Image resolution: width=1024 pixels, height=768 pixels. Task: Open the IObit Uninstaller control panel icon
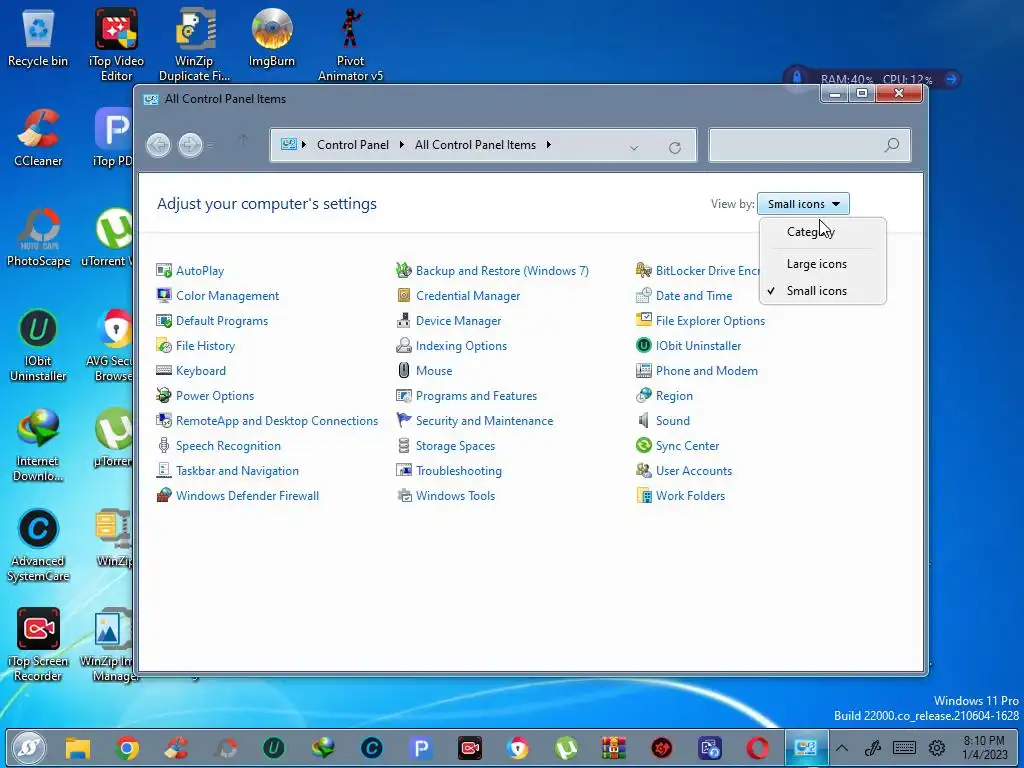(643, 345)
